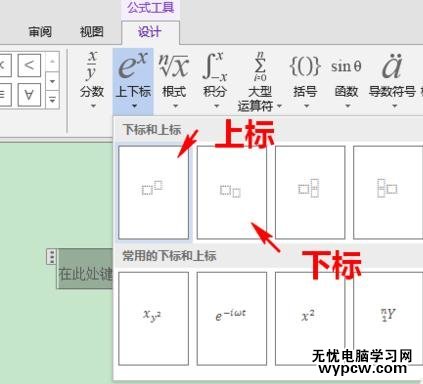Image resolution: width=423 pixels, height=384 pixels.
Task: Insert the common x sub y squared script
Action: point(153,318)
